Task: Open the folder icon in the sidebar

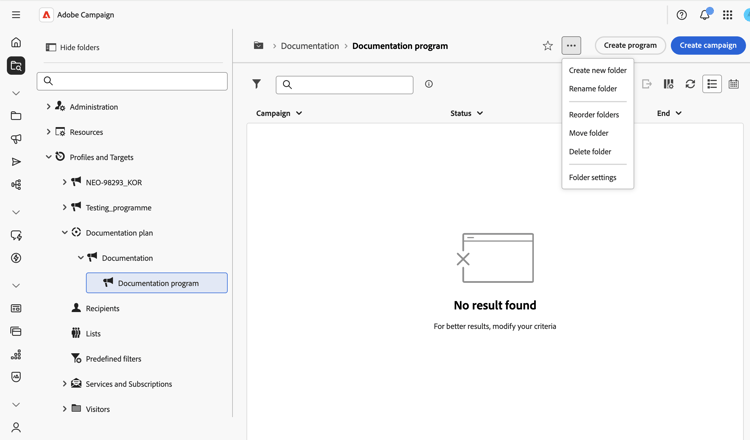Action: point(16,116)
